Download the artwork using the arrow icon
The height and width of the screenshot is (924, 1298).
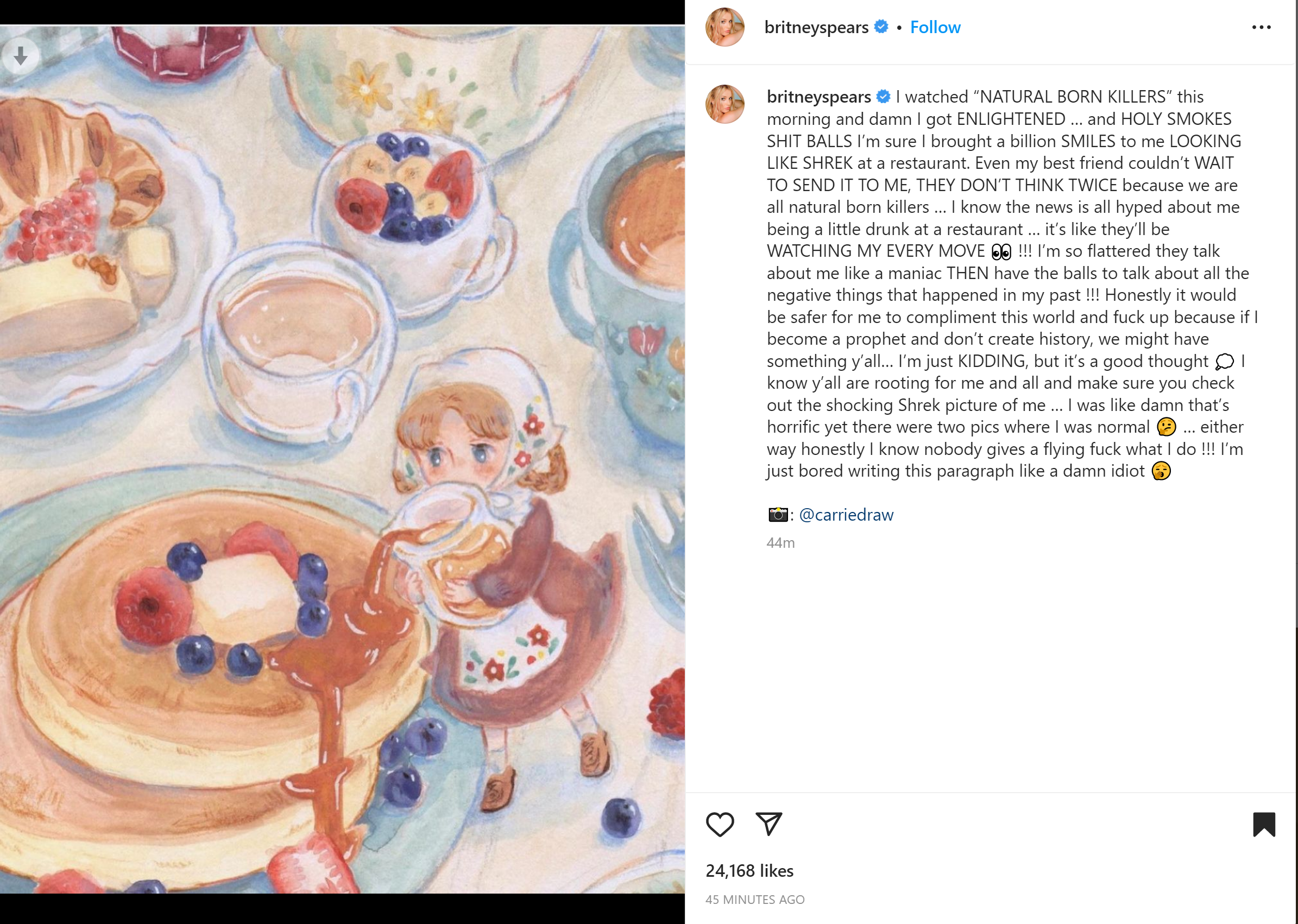21,55
